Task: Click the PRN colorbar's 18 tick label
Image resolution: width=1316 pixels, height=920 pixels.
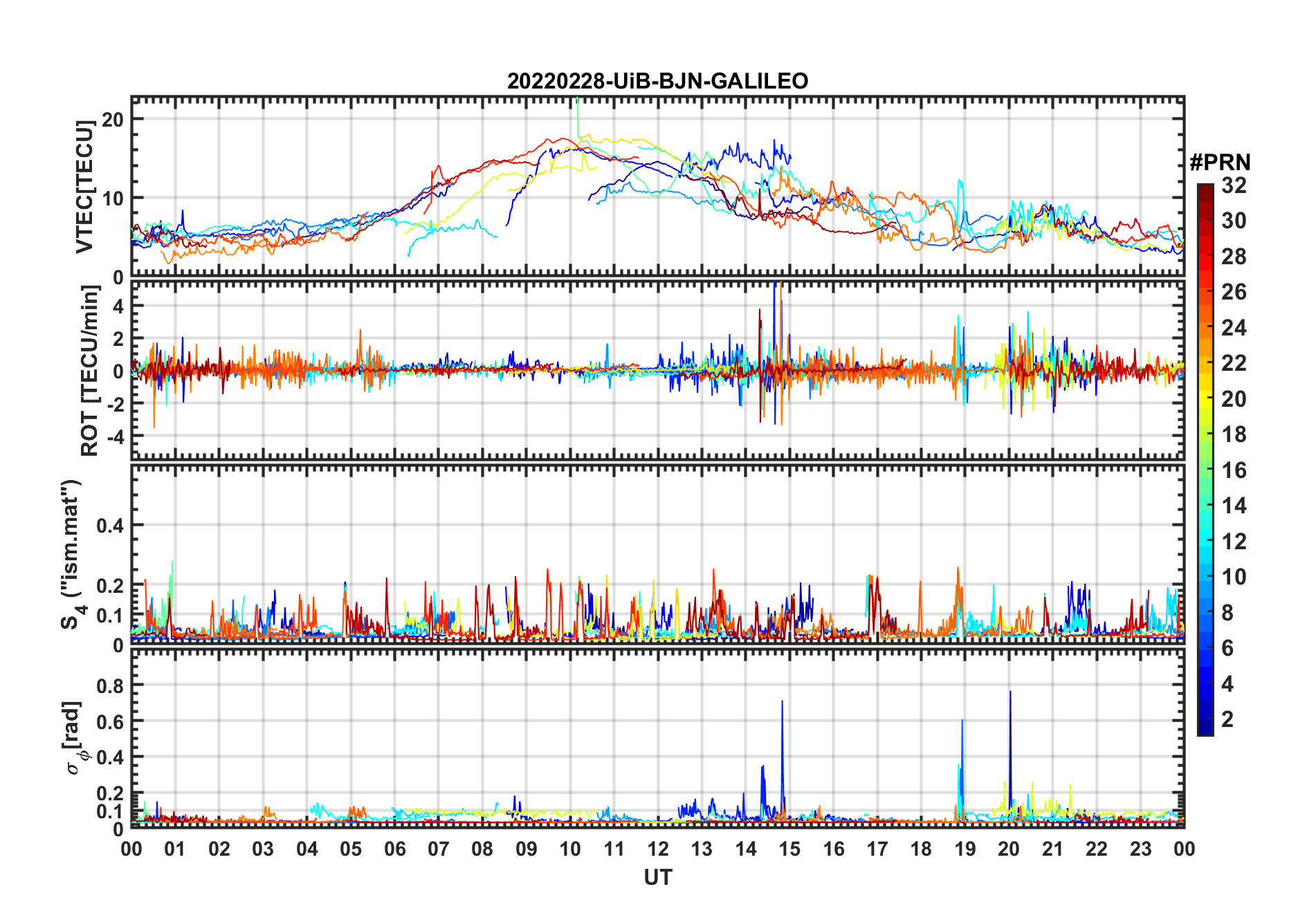Action: 1234,434
